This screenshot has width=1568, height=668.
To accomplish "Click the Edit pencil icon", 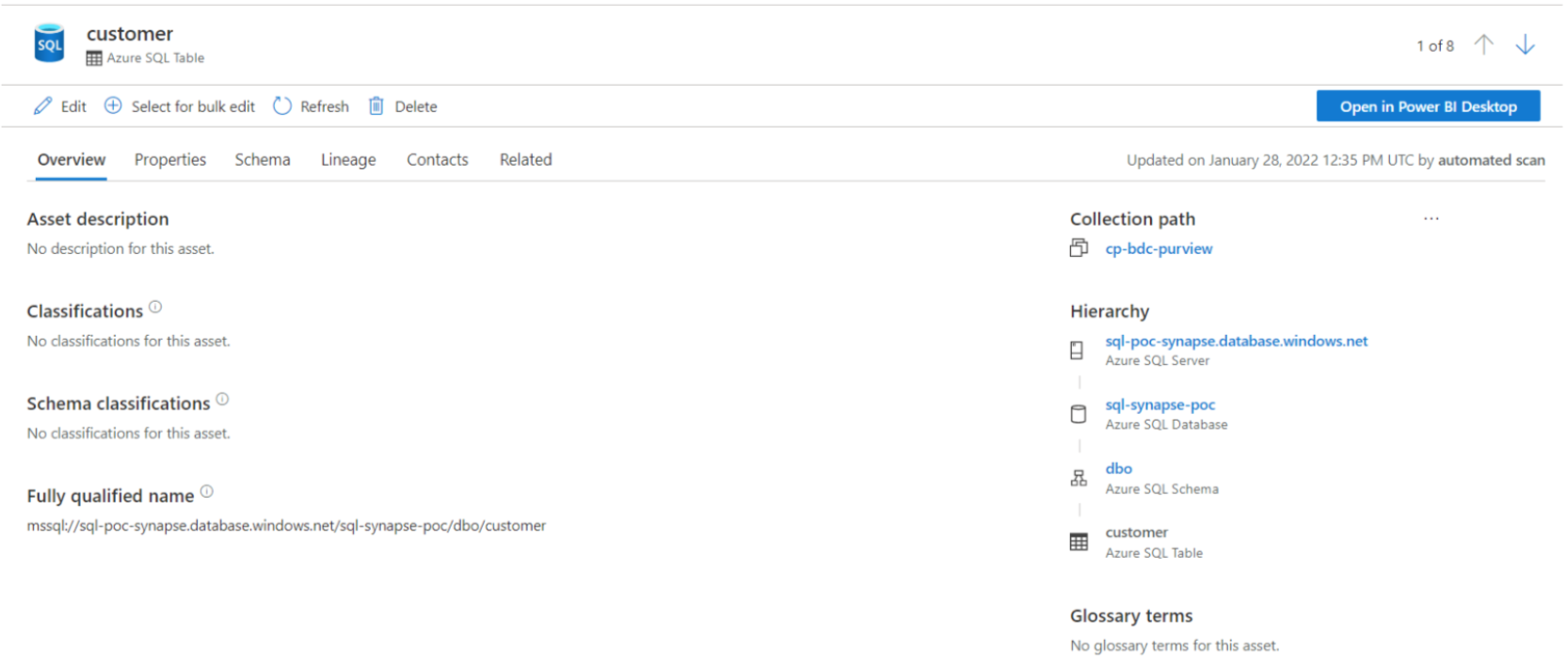I will pyautogui.click(x=42, y=106).
